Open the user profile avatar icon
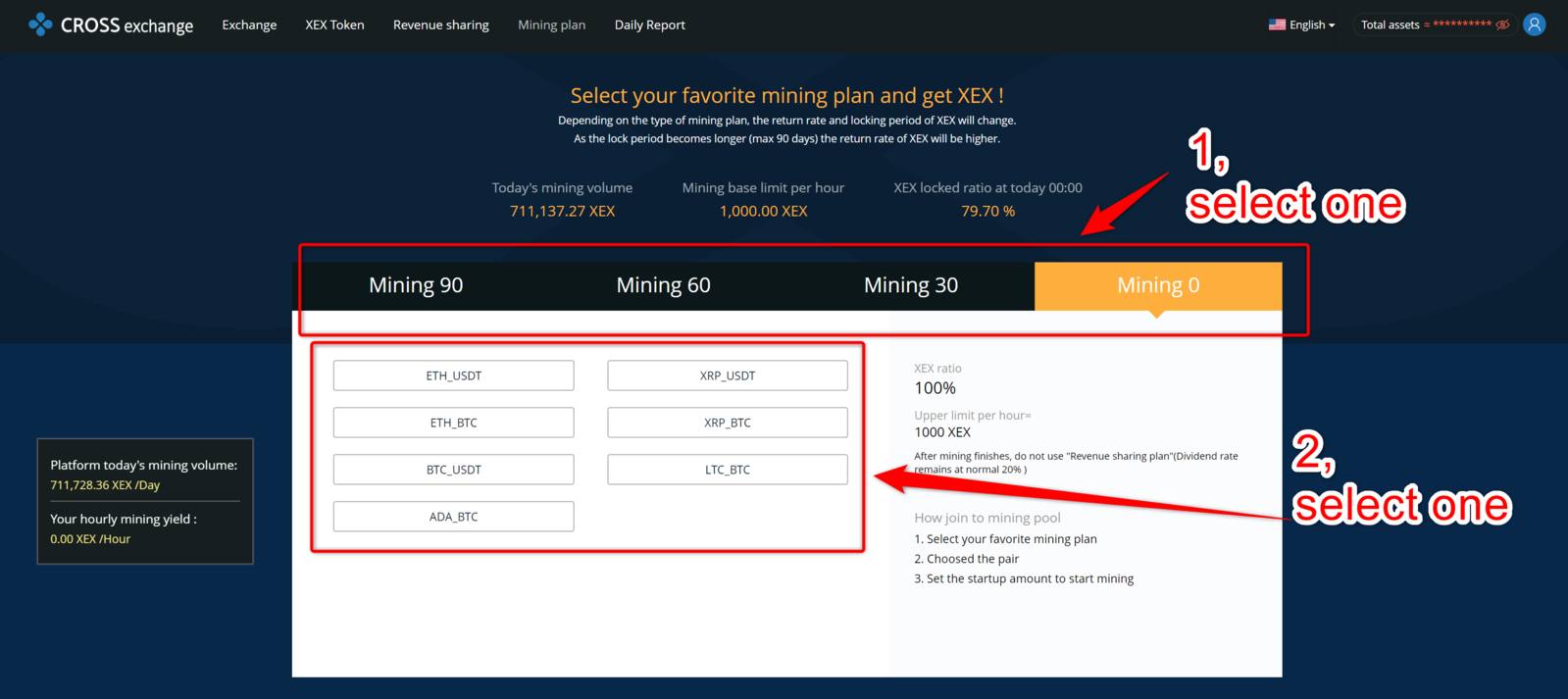 point(1534,25)
